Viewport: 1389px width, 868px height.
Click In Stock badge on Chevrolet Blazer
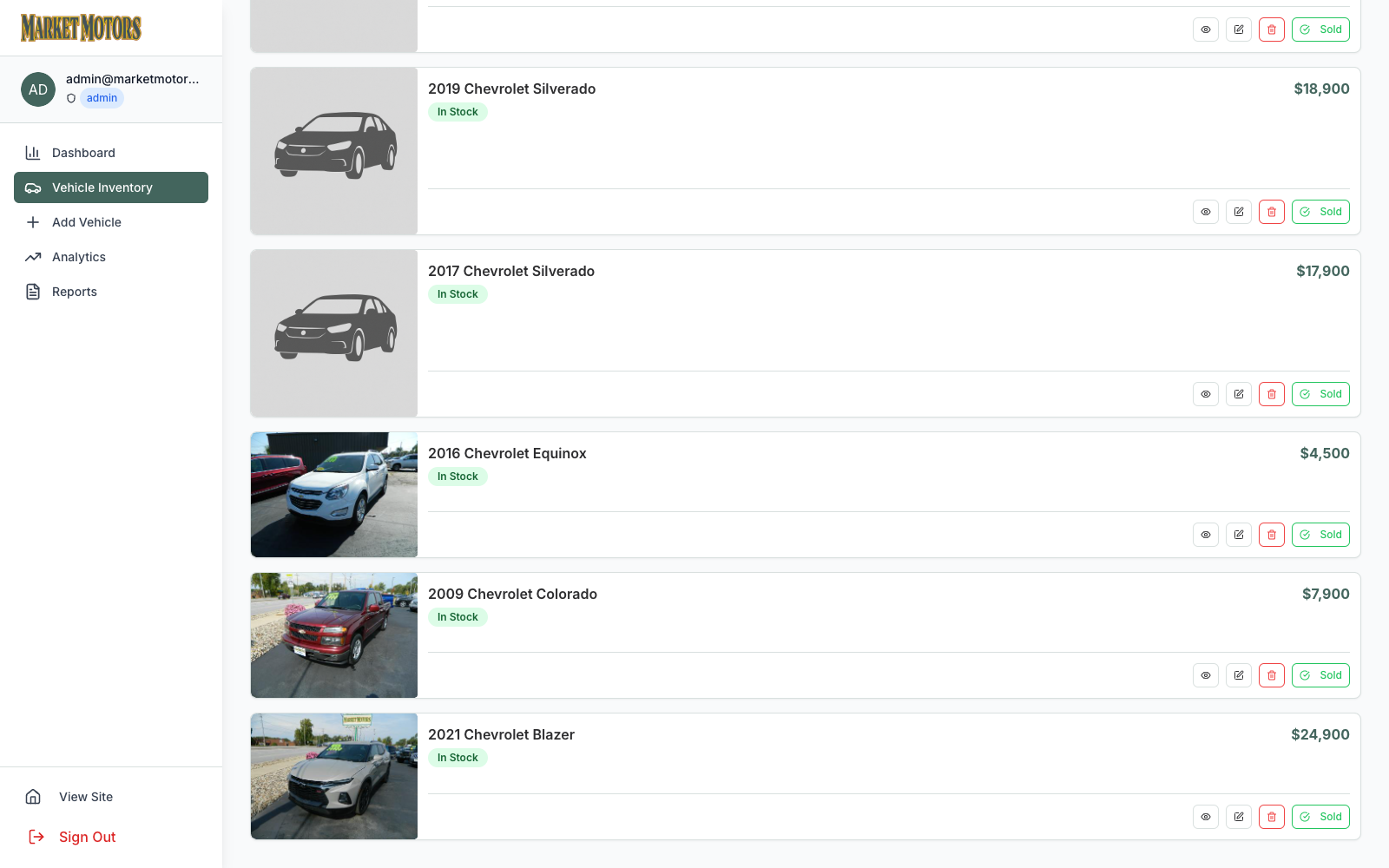[458, 758]
